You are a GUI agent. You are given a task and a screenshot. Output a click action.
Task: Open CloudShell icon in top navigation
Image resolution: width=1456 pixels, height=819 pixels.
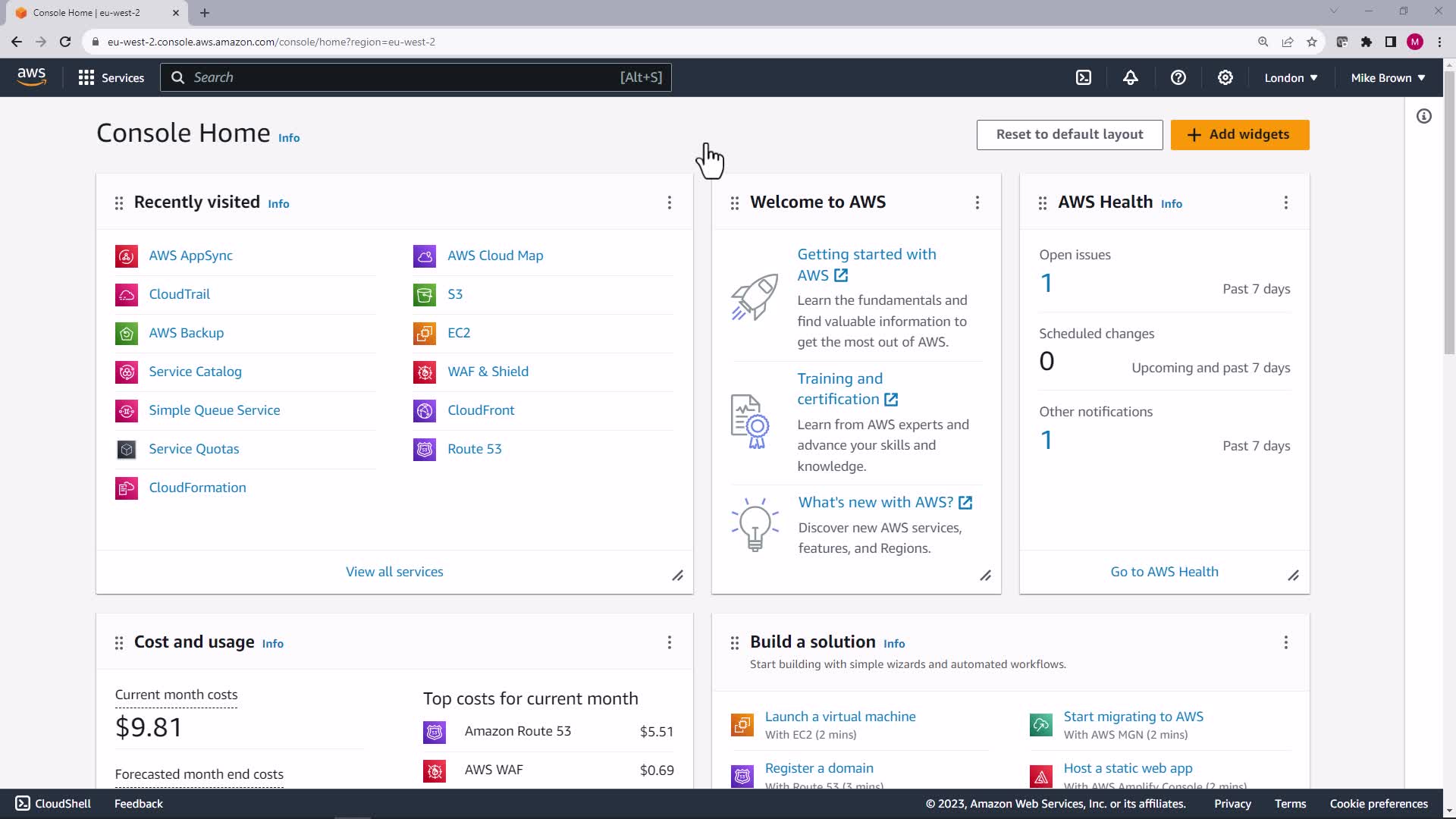(1084, 77)
